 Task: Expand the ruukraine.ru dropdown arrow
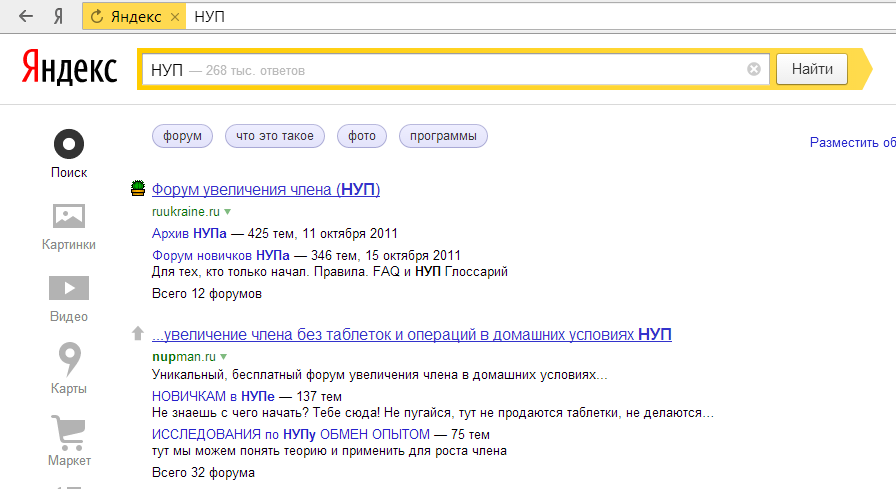[x=227, y=211]
